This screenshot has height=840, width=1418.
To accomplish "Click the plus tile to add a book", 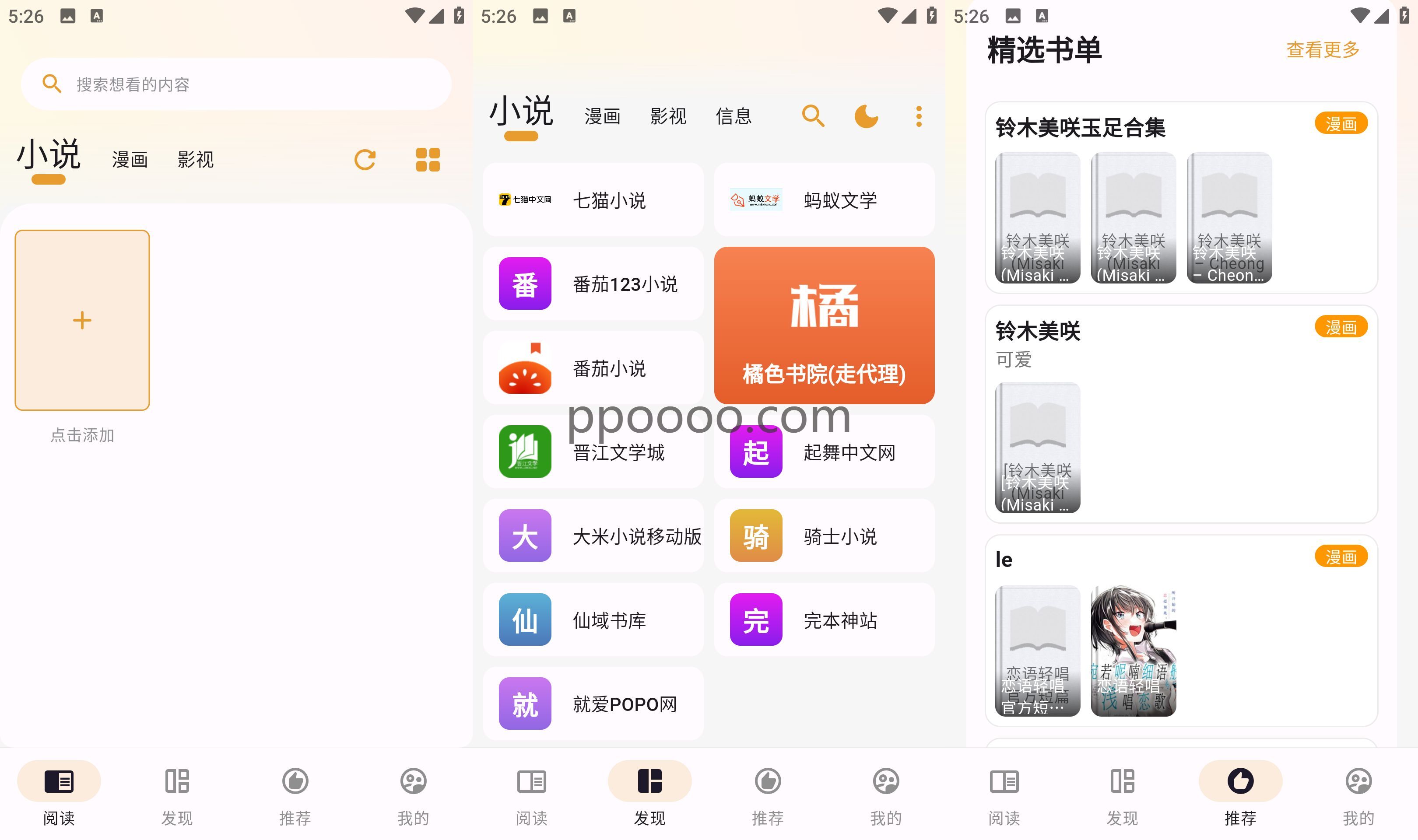I will point(82,320).
